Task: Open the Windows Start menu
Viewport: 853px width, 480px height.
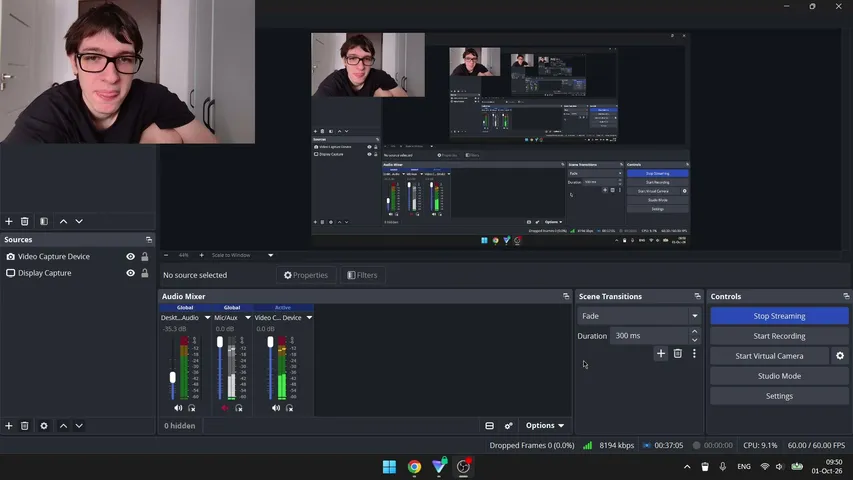Action: coord(390,467)
